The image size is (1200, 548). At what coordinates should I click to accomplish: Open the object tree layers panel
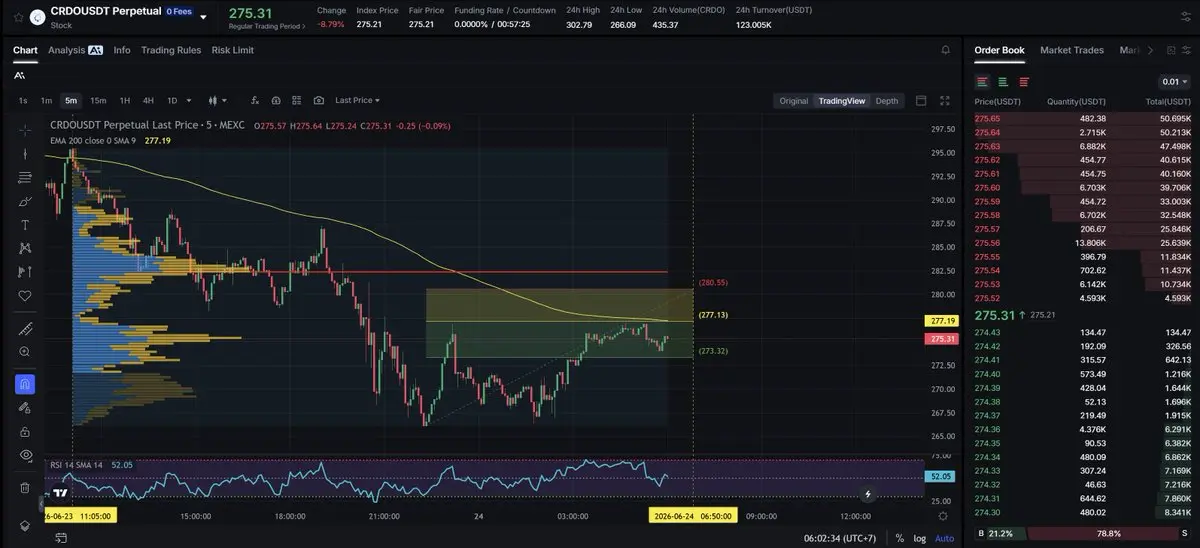pyautogui.click(x=25, y=525)
